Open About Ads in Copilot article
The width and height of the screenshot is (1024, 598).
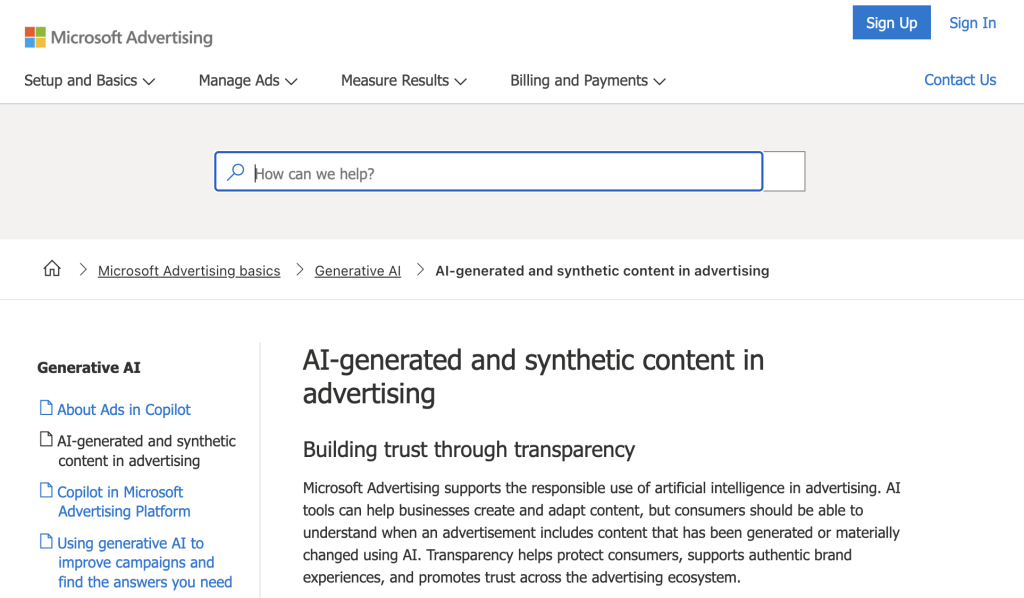point(124,409)
